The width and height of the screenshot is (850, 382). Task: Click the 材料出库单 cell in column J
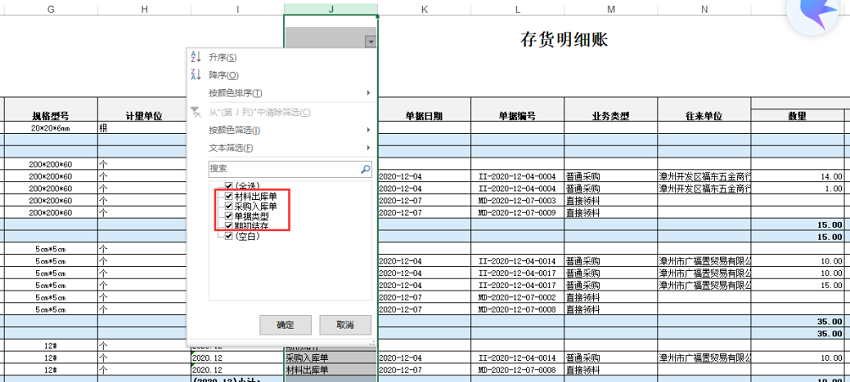pyautogui.click(x=331, y=370)
